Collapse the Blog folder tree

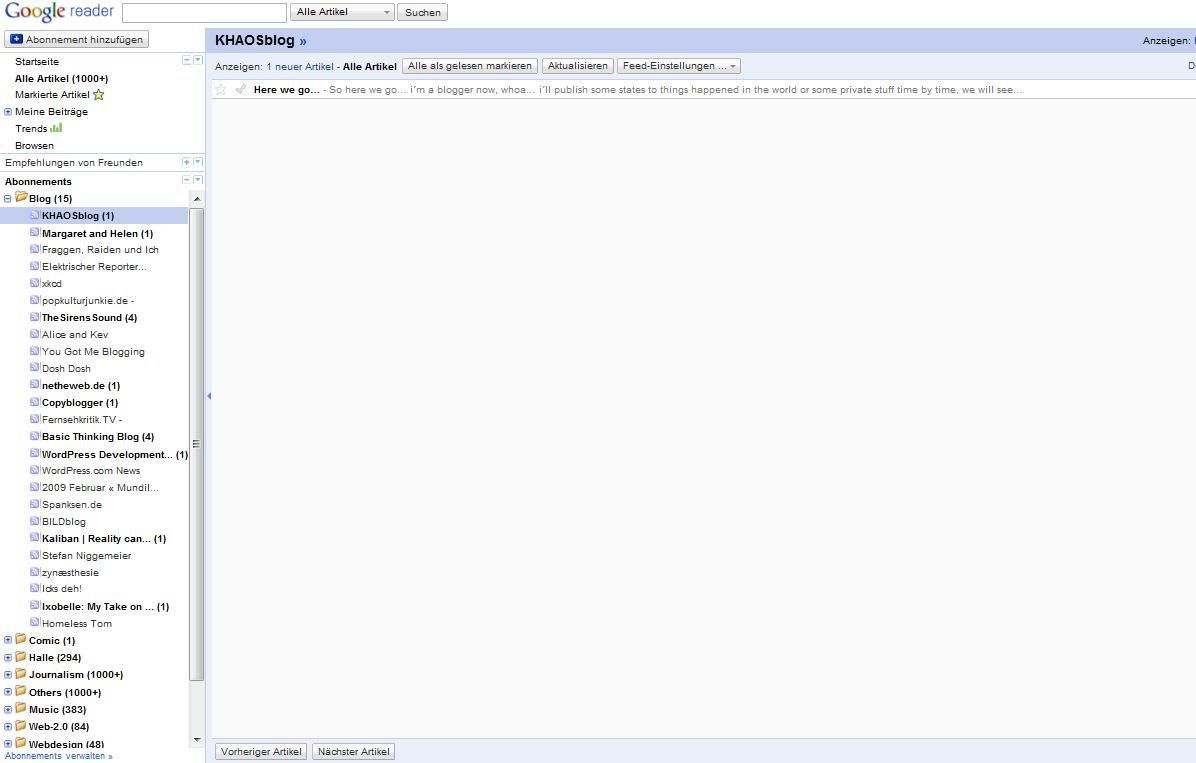pyautogui.click(x=8, y=198)
